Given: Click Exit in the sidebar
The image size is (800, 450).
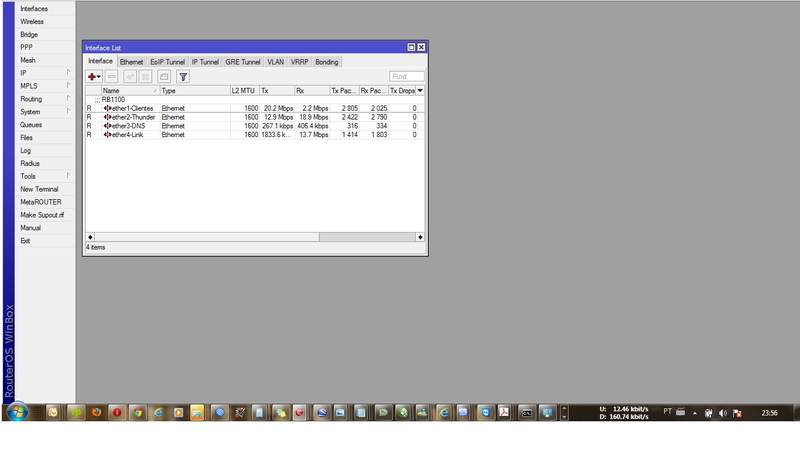Looking at the screenshot, I should (x=45, y=240).
